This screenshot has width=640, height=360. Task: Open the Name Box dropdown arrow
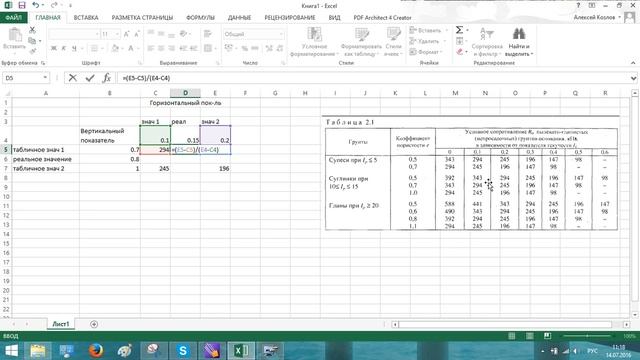[45, 78]
